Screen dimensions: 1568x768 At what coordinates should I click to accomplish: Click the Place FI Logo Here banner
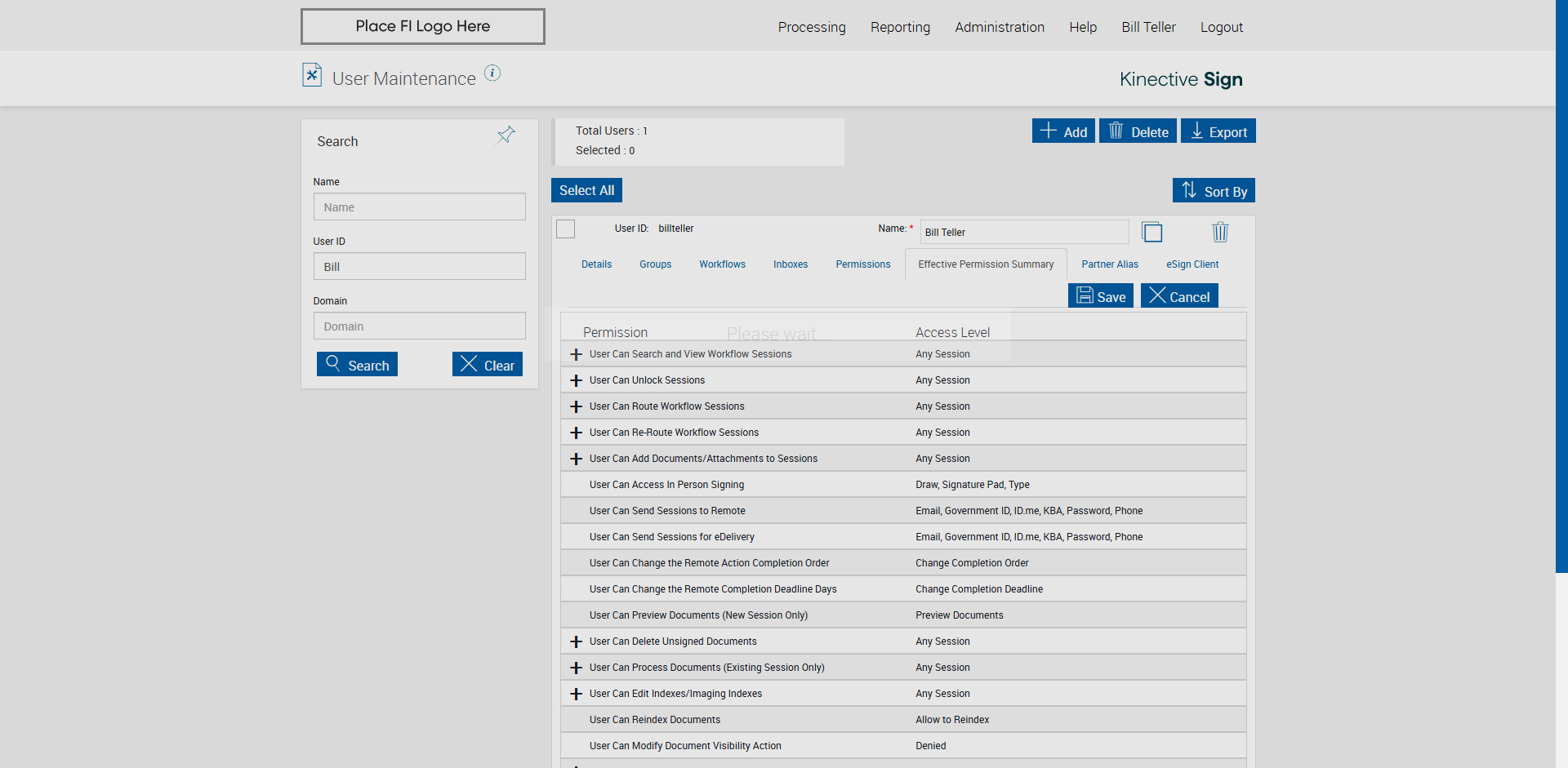[423, 26]
